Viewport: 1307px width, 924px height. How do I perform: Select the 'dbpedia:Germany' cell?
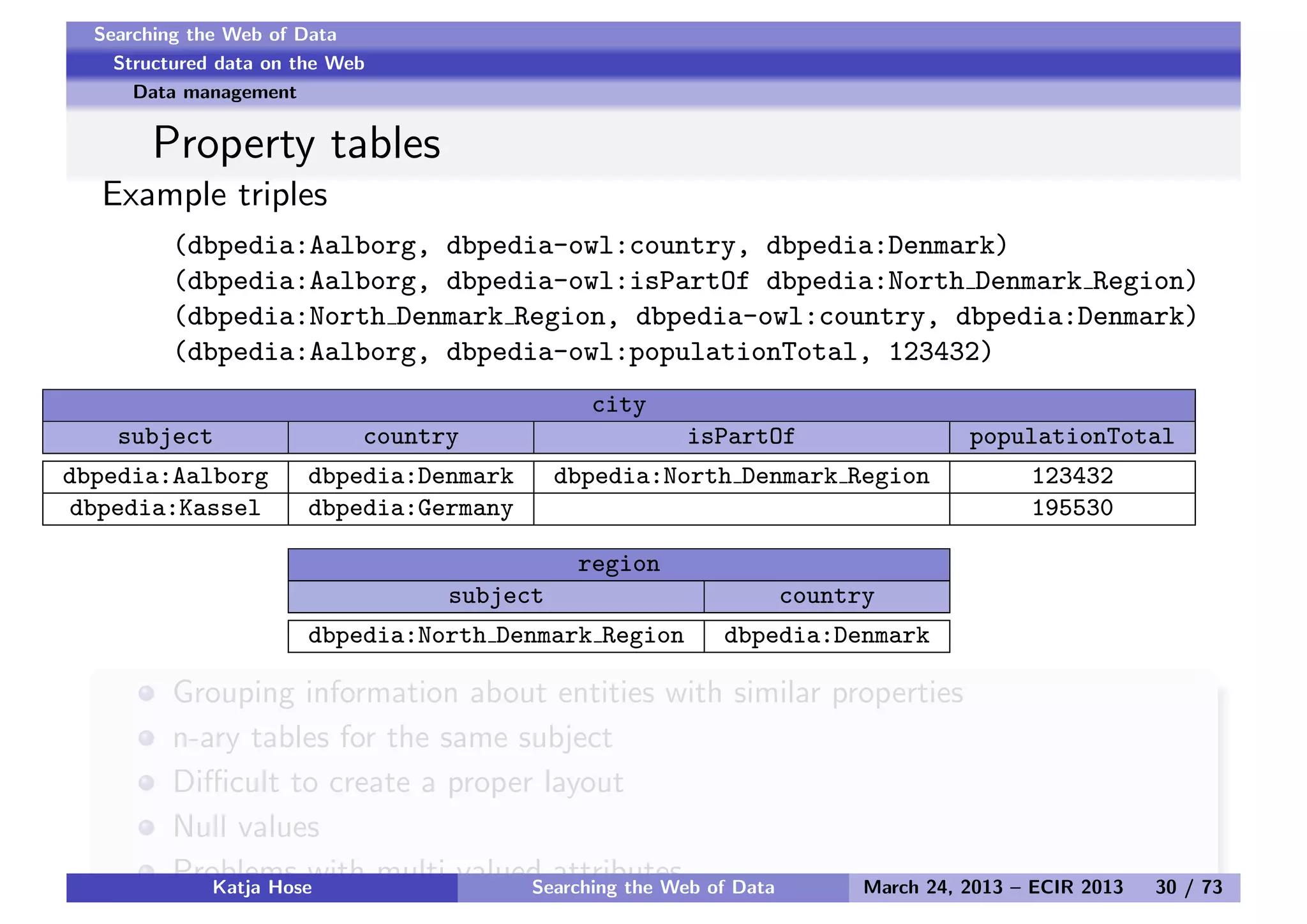(411, 509)
